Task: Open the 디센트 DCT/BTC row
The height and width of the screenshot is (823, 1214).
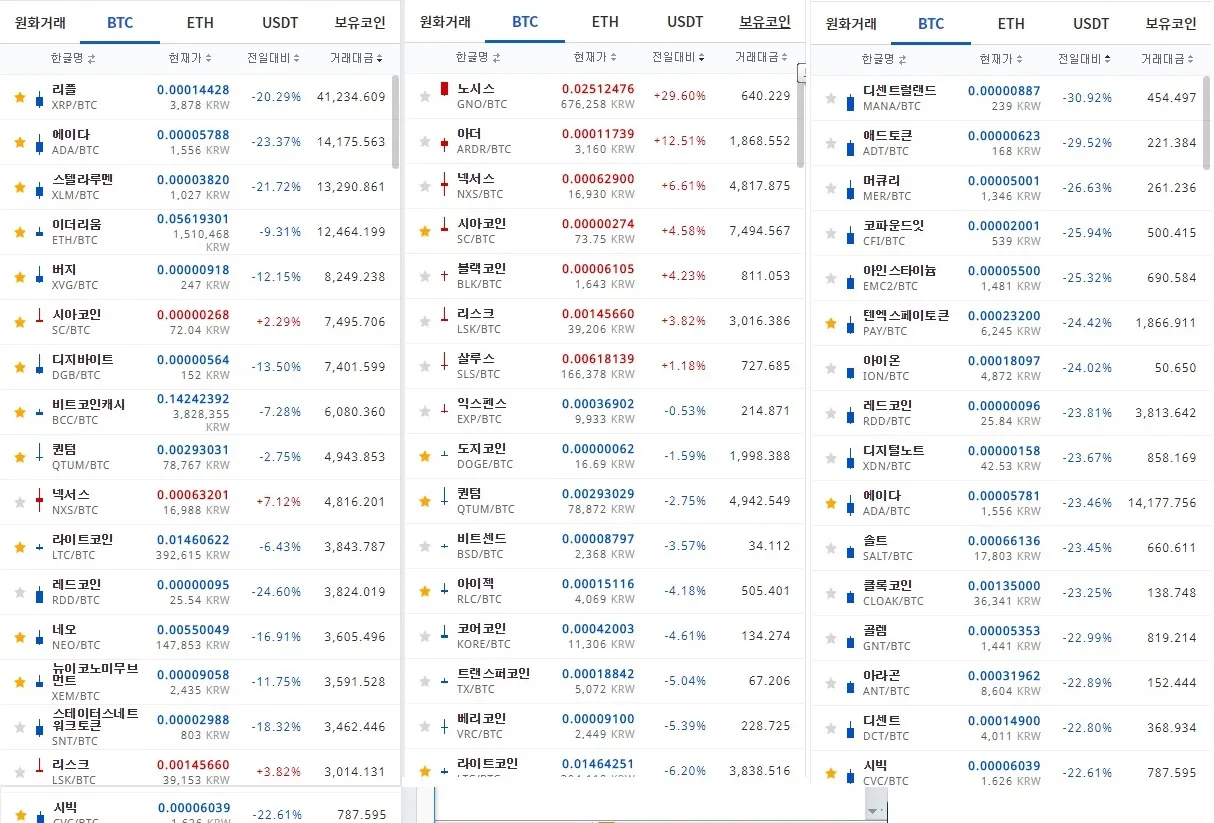Action: (1007, 728)
